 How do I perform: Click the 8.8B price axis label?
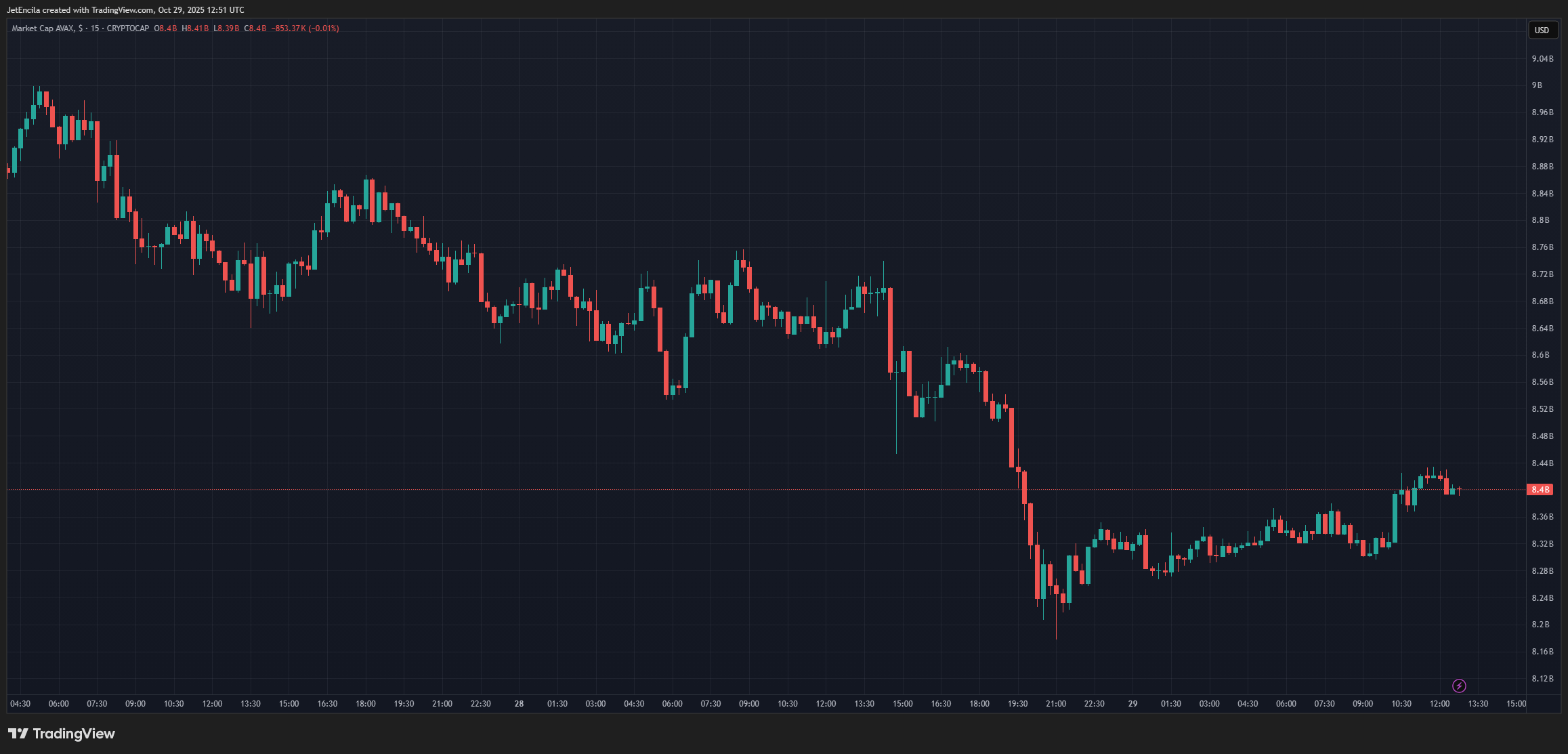click(1540, 220)
